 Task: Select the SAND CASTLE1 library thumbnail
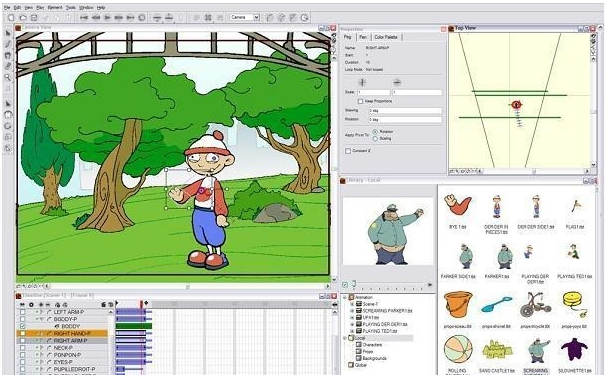497,349
